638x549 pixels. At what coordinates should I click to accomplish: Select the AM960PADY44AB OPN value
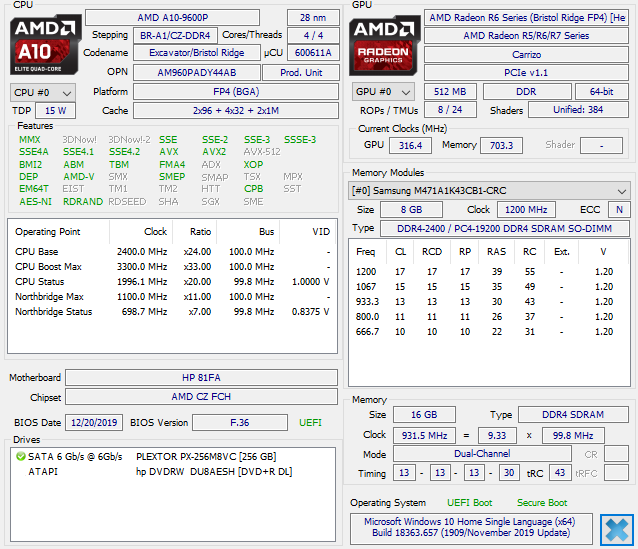197,72
